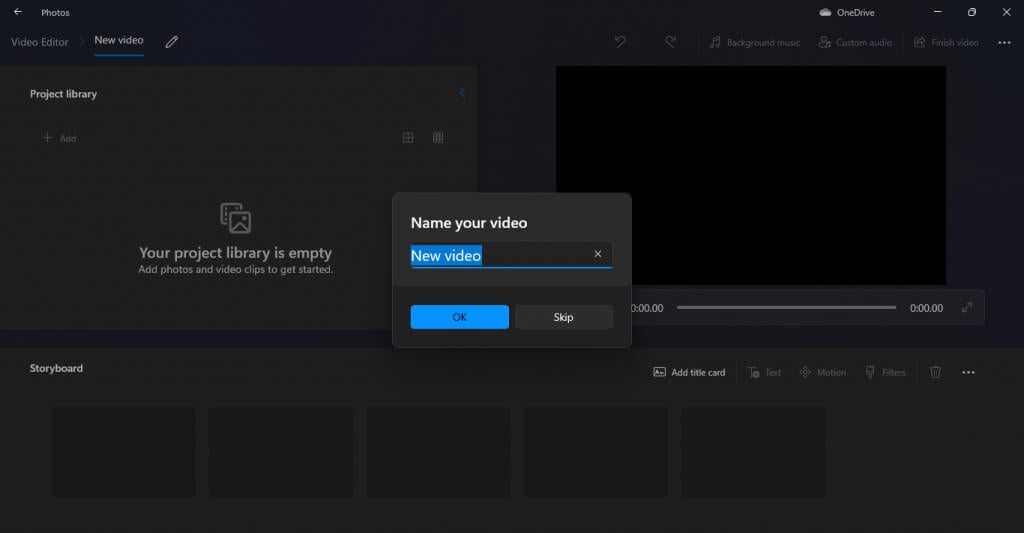The width and height of the screenshot is (1024, 533).
Task: Click Skip in Name your video dialog
Action: tap(564, 317)
